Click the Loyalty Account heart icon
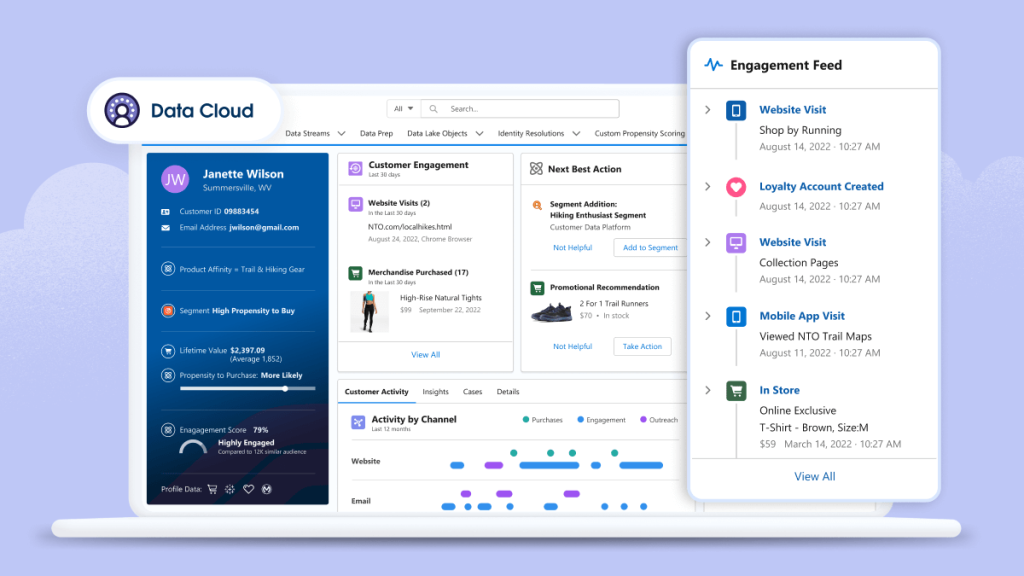 tap(736, 187)
